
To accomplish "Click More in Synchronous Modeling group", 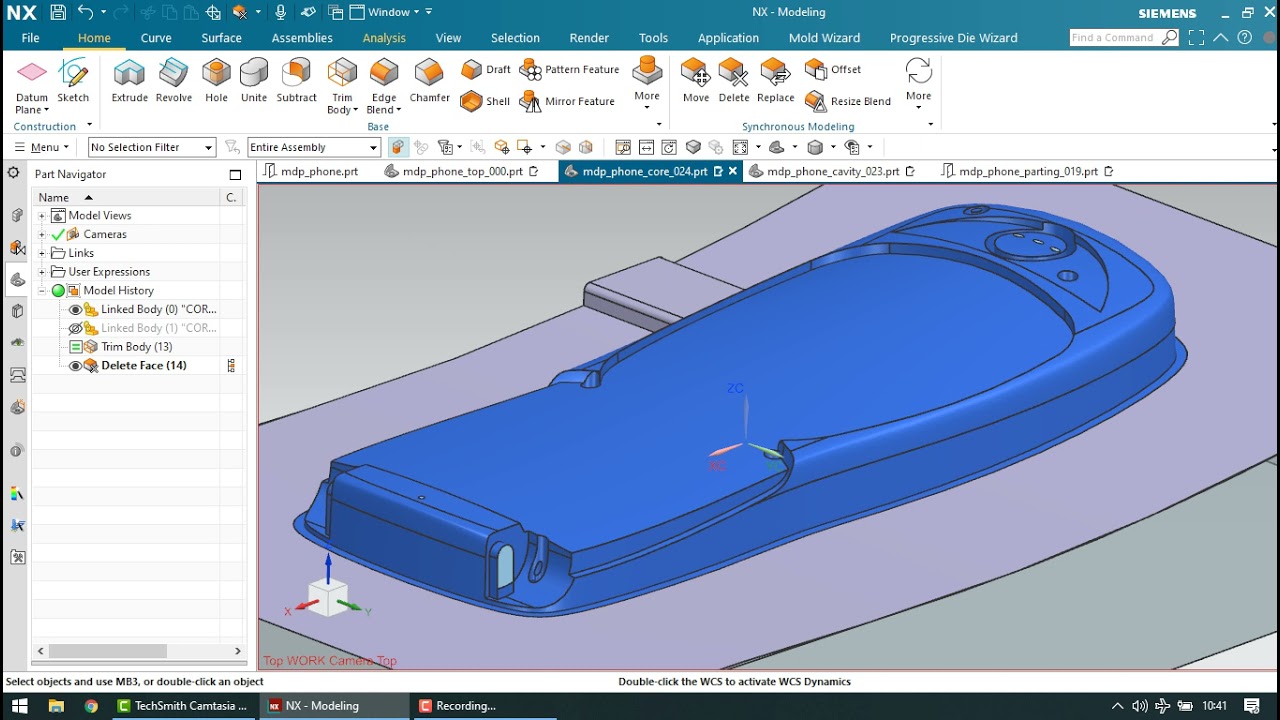I will pyautogui.click(x=918, y=81).
